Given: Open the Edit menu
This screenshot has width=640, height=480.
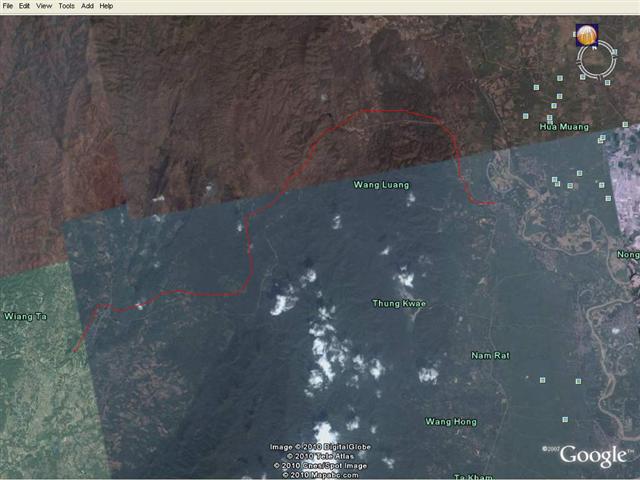Looking at the screenshot, I should pyautogui.click(x=24, y=6).
